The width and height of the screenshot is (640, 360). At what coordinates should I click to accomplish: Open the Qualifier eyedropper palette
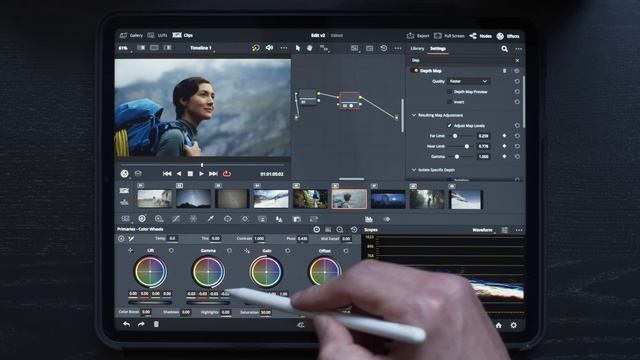[x=211, y=219]
